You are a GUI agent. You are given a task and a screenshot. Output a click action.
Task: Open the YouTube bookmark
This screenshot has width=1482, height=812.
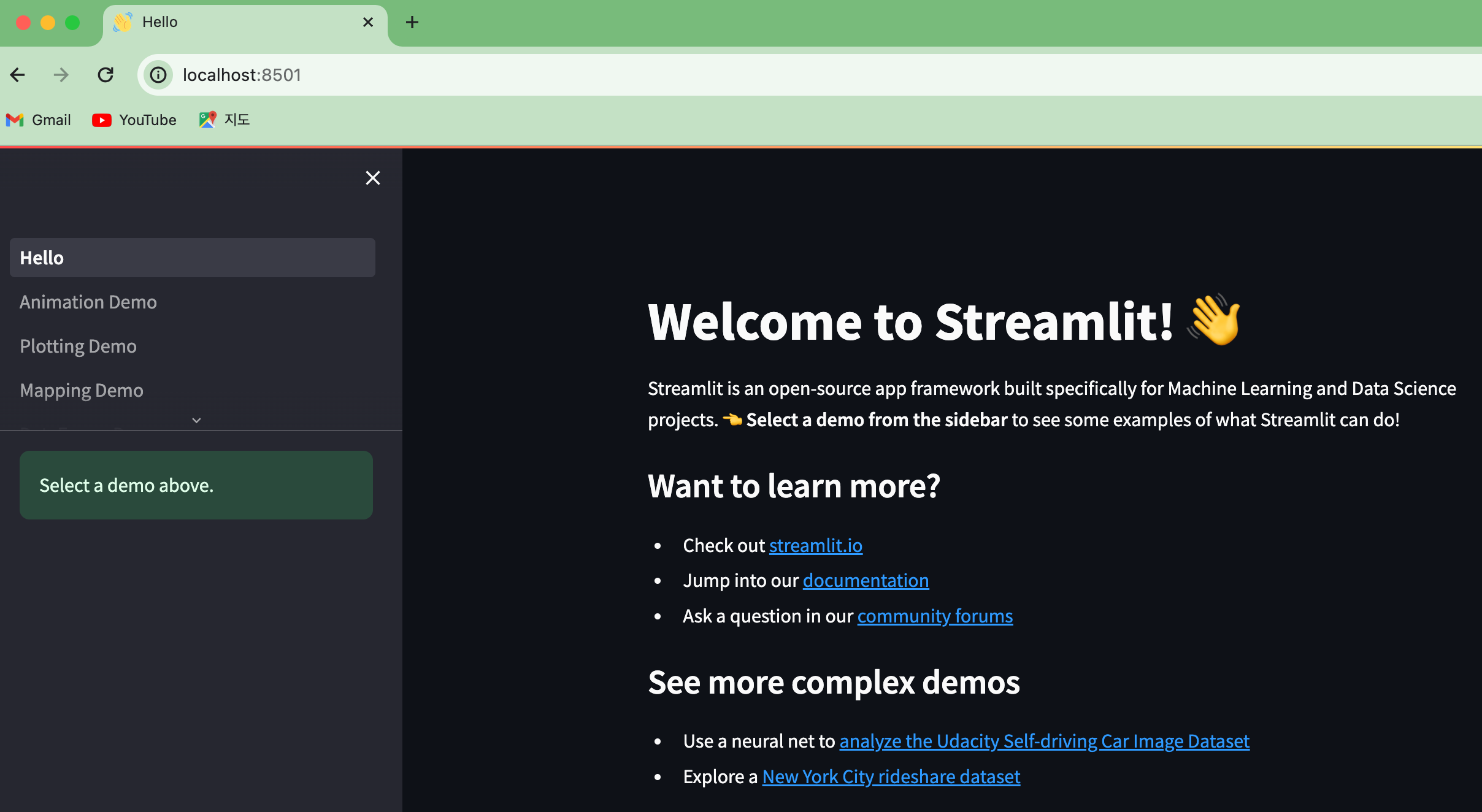point(134,120)
